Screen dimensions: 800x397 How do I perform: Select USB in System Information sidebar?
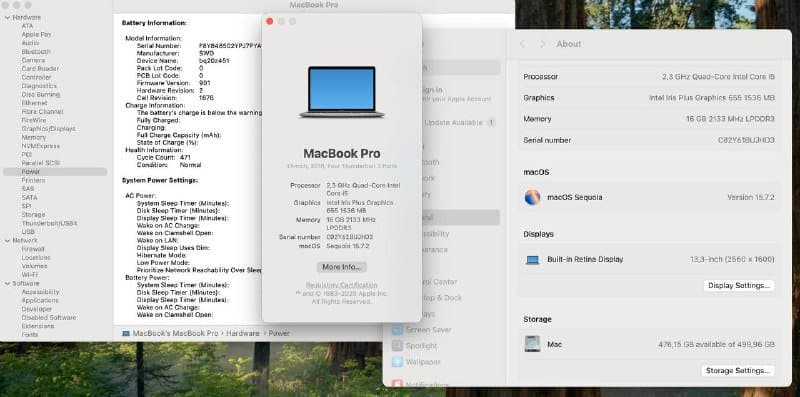click(28, 232)
